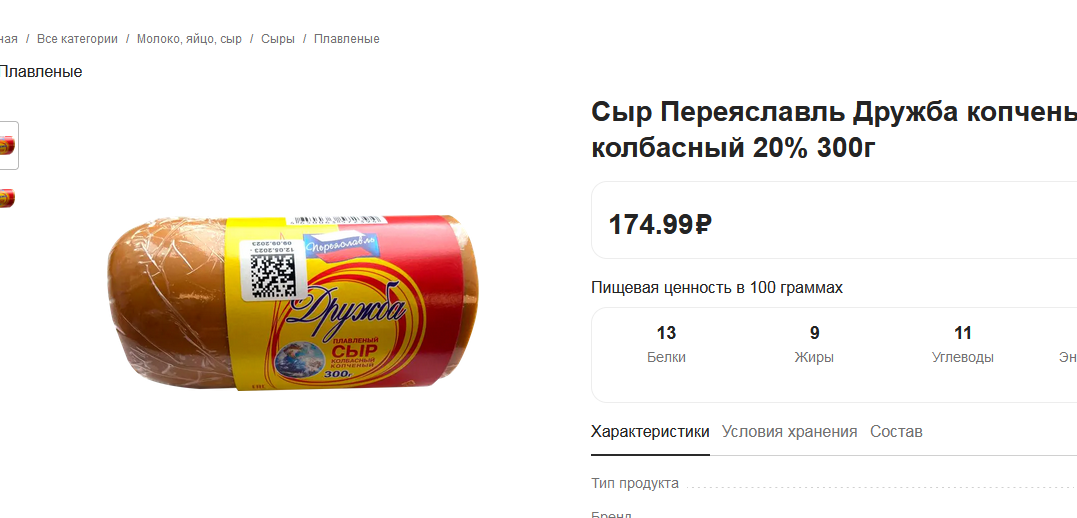Open the Состав tab
Viewport: 1077px width, 518px height.
[x=896, y=432]
